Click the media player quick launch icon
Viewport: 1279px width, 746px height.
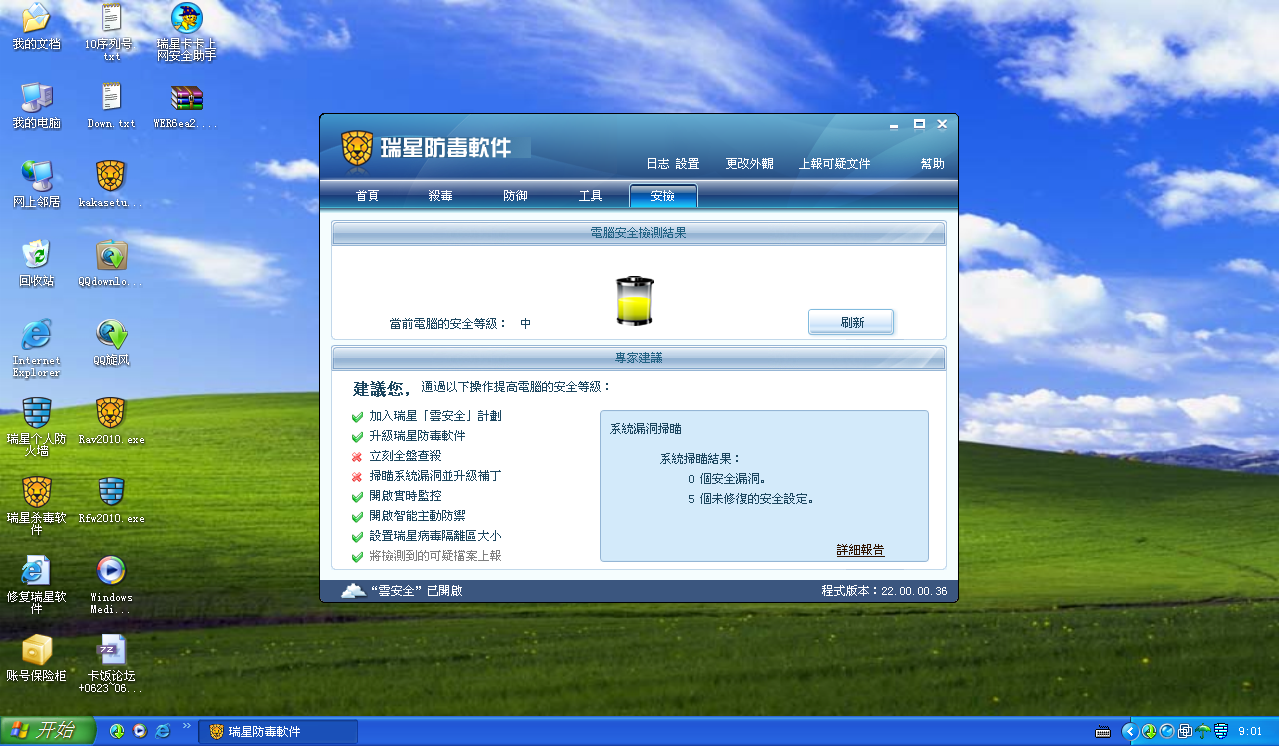(x=140, y=732)
